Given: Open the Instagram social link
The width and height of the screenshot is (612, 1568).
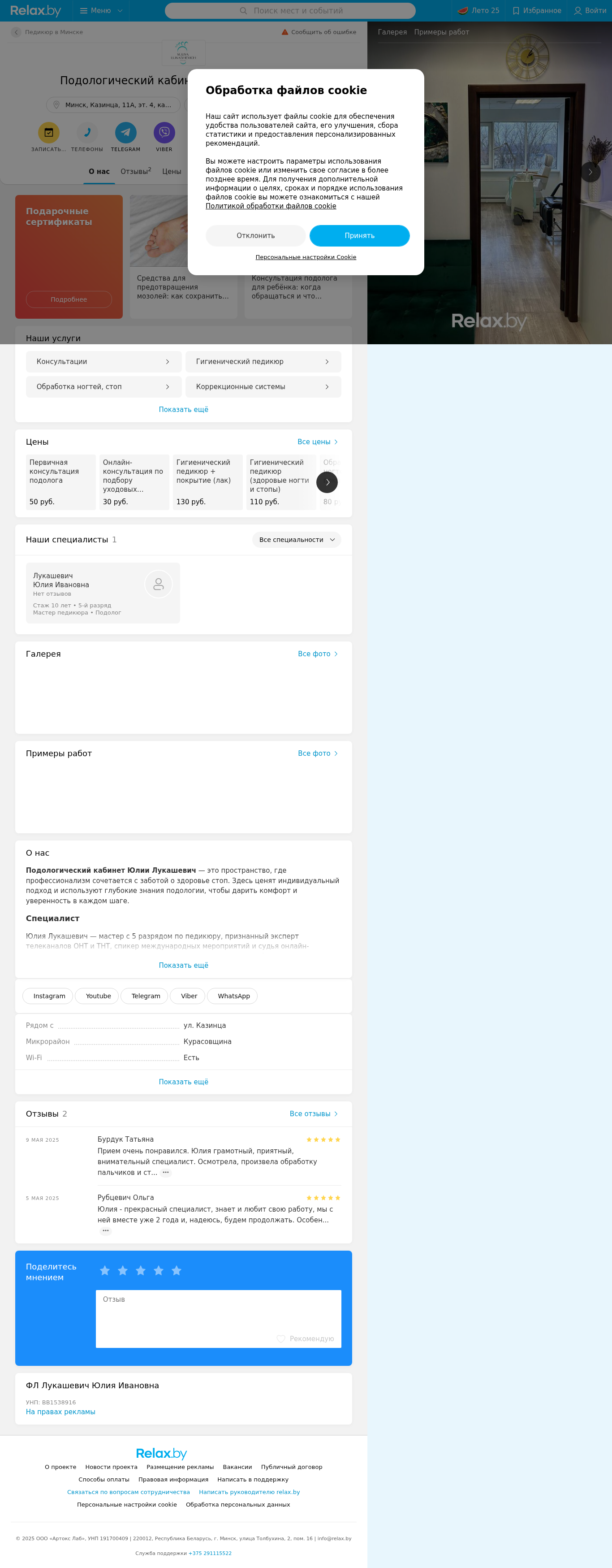Looking at the screenshot, I should pyautogui.click(x=48, y=996).
